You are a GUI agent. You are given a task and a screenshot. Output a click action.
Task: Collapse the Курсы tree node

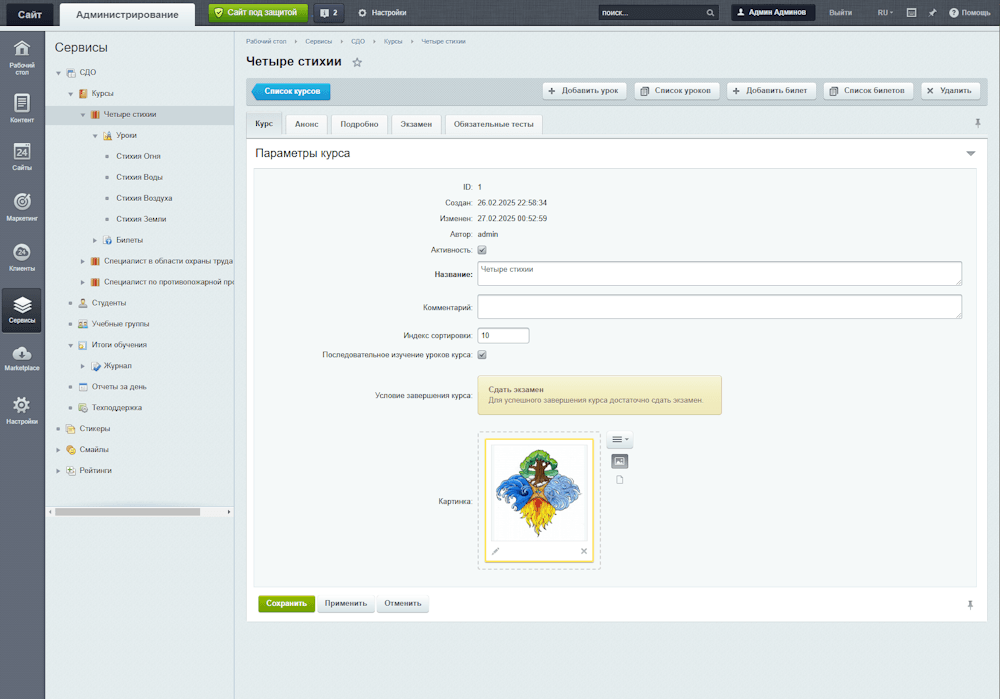click(71, 94)
